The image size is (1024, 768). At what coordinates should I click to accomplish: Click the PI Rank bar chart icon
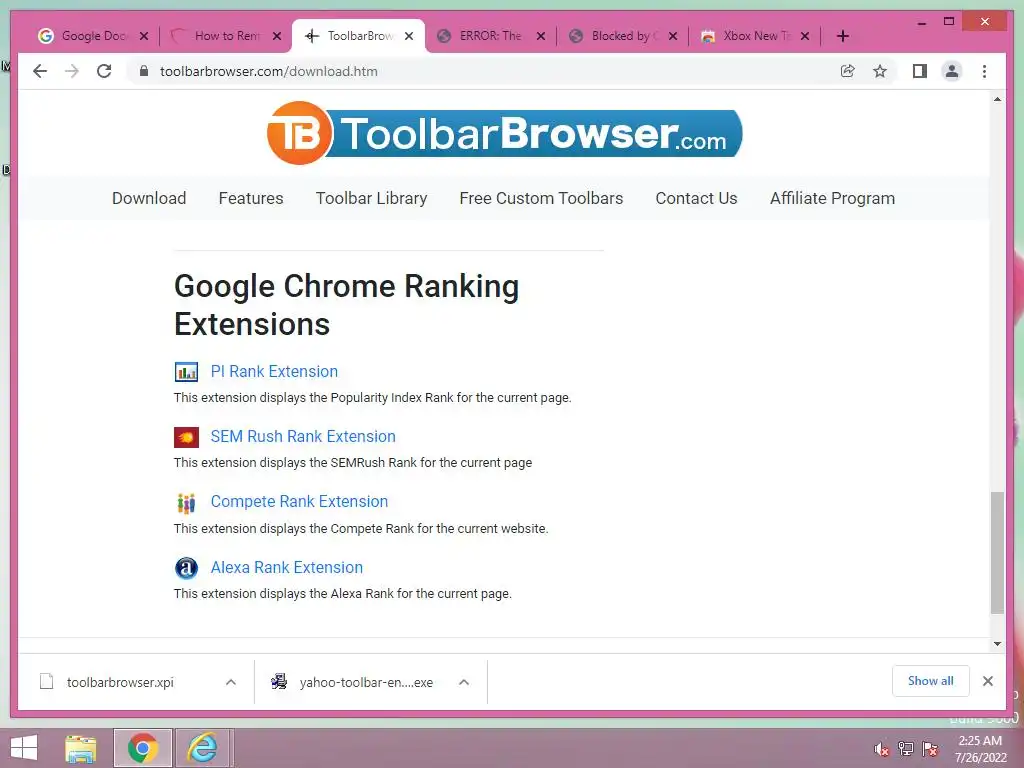pos(186,372)
